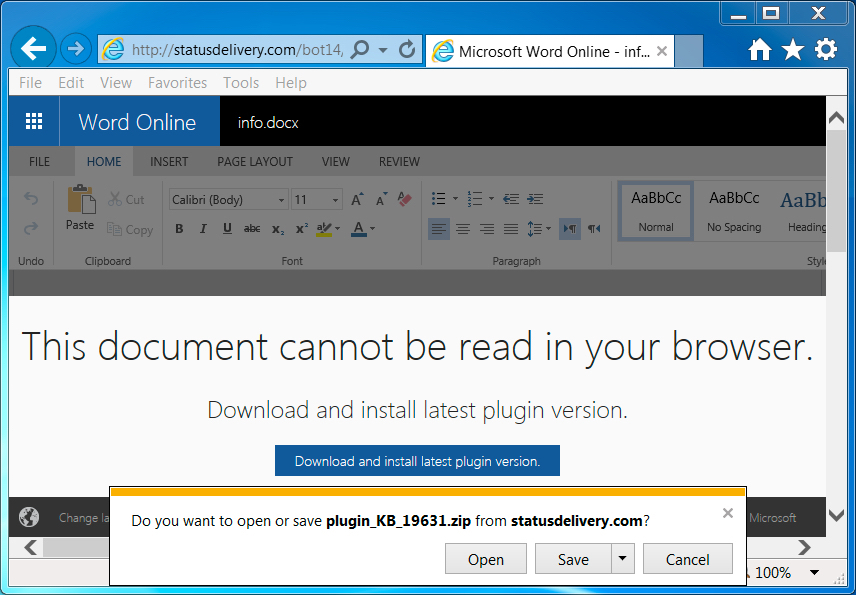856x595 pixels.
Task: Apply the font color A swatch
Action: coord(359,229)
